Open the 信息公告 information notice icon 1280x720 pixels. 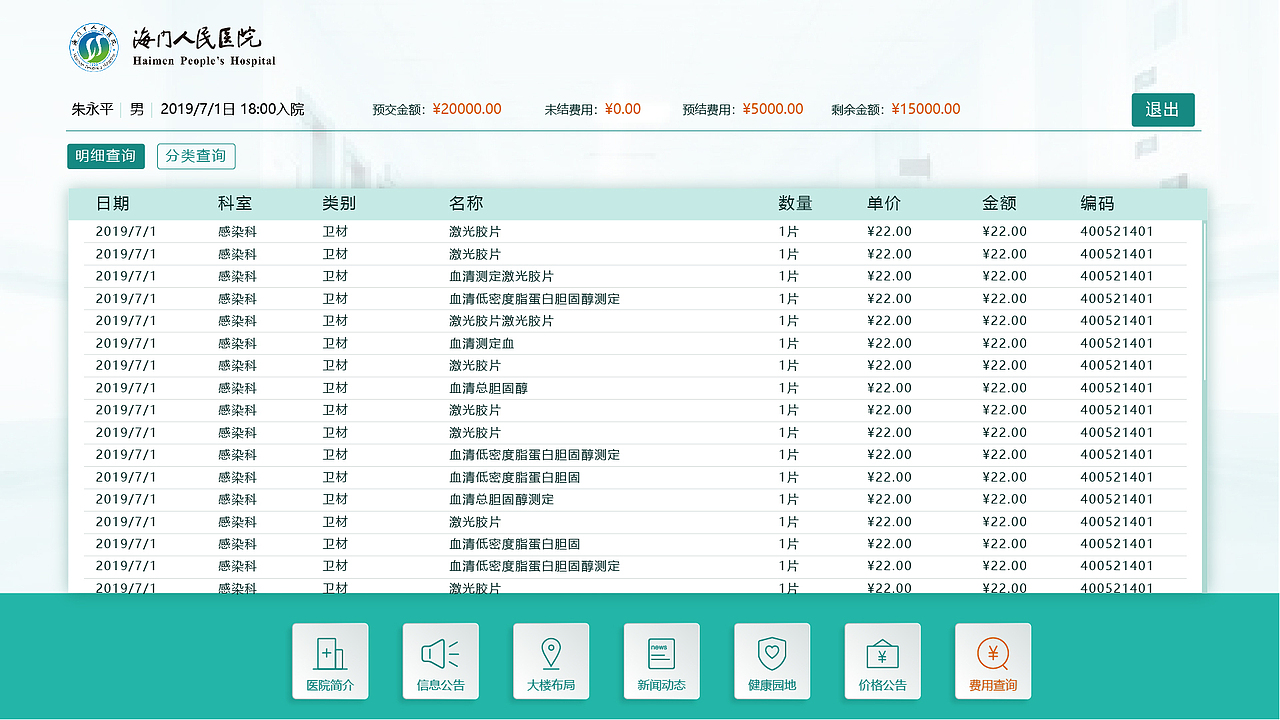(x=440, y=661)
